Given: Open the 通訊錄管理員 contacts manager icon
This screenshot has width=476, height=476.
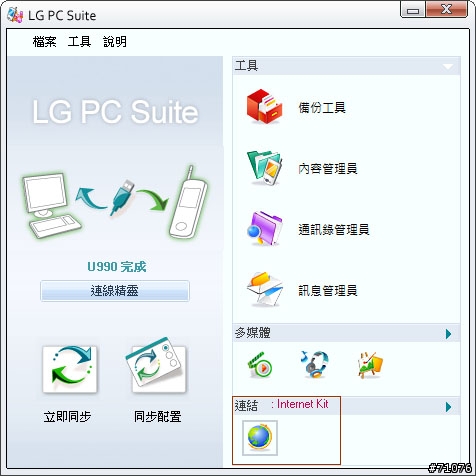Looking at the screenshot, I should (x=264, y=229).
